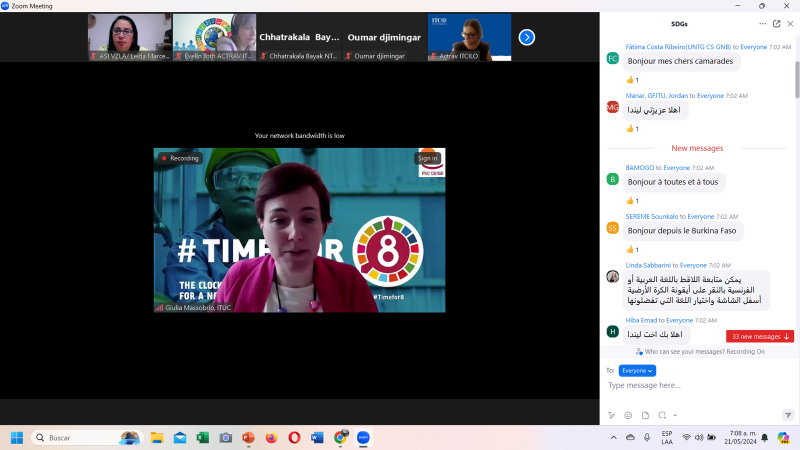Click Linda Sabbarini sender name

coord(648,265)
